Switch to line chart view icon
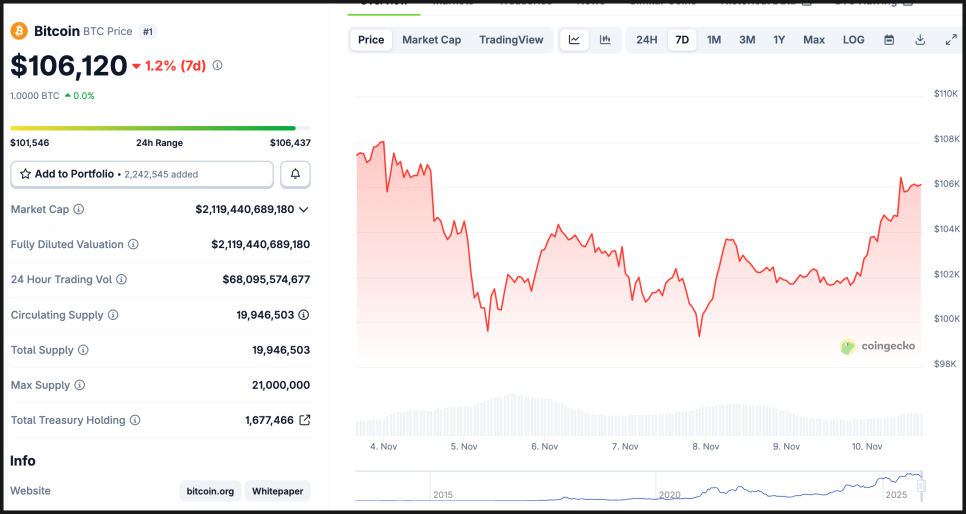The height and width of the screenshot is (514, 966). [574, 40]
